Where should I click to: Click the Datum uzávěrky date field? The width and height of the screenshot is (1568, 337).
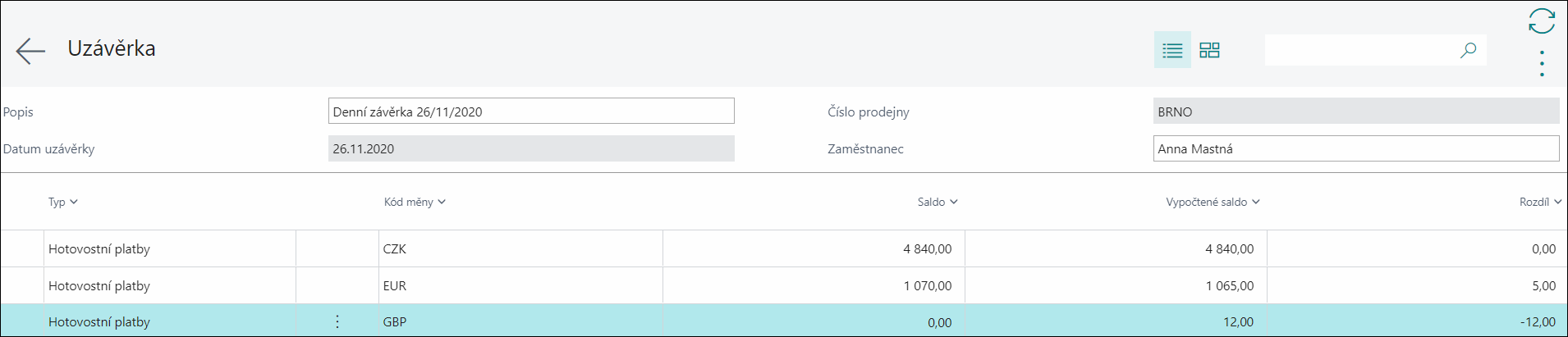click(530, 148)
